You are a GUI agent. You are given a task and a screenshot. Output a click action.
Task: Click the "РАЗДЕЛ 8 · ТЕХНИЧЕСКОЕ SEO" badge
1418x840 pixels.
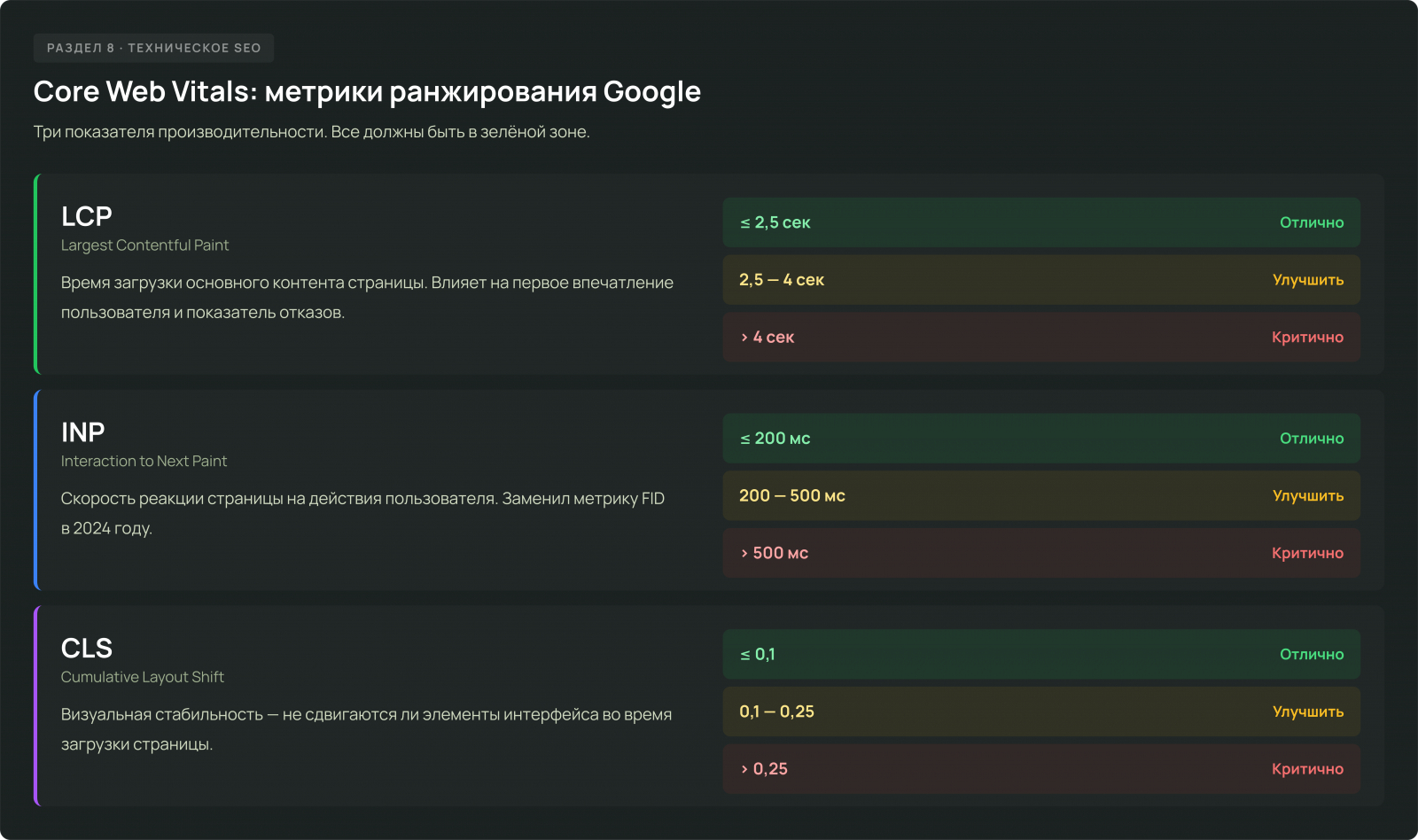153,48
